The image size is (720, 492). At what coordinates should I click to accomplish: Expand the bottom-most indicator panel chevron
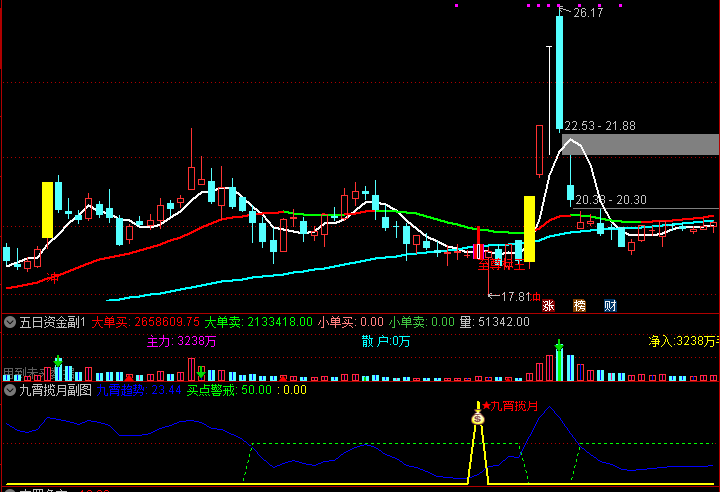click(9, 488)
